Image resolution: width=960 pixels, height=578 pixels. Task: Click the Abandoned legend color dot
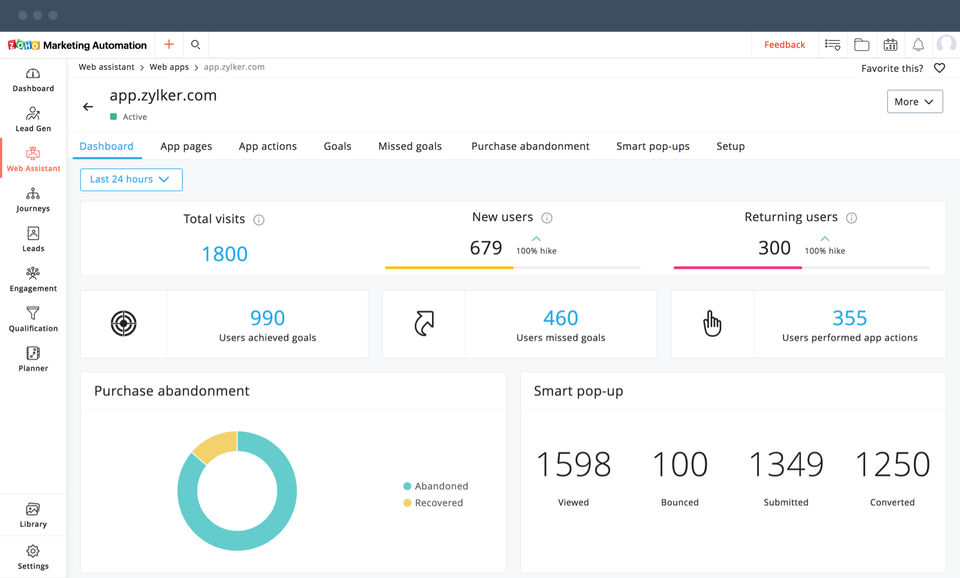coord(407,486)
